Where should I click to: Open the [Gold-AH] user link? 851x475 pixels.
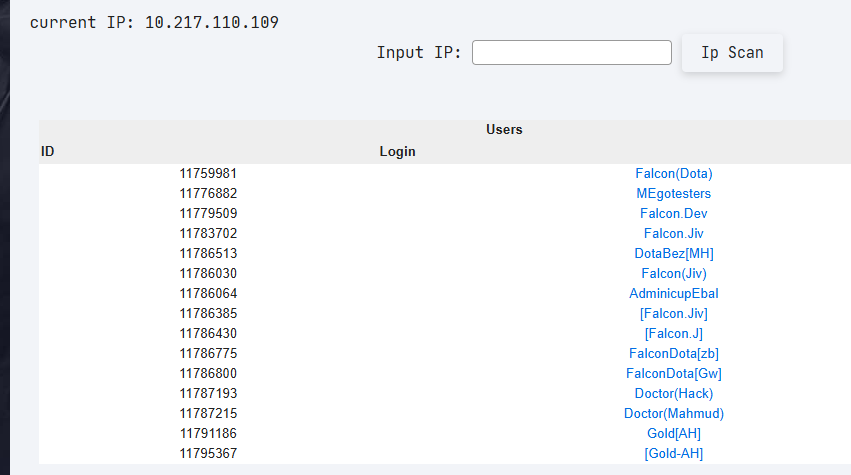(x=673, y=453)
